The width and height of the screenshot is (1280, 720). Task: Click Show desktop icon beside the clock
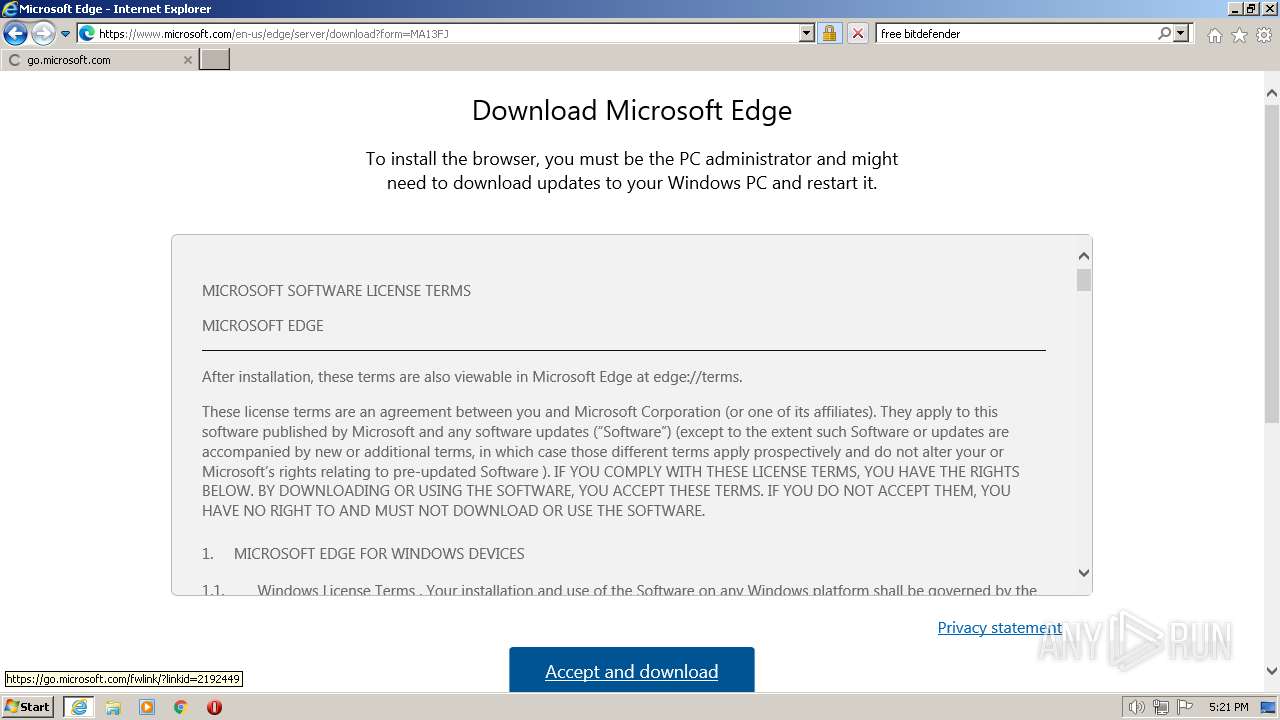click(x=1268, y=707)
